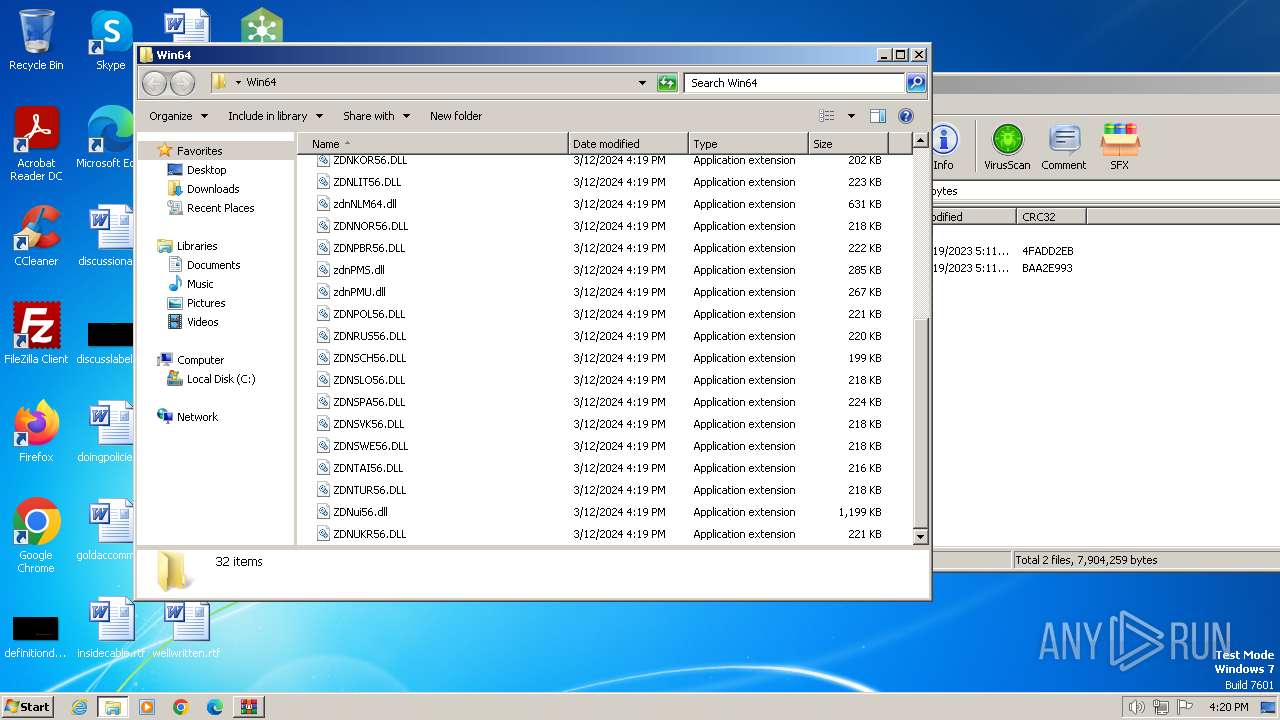
Task: Click WinRAR icon in taskbar
Action: [249, 707]
